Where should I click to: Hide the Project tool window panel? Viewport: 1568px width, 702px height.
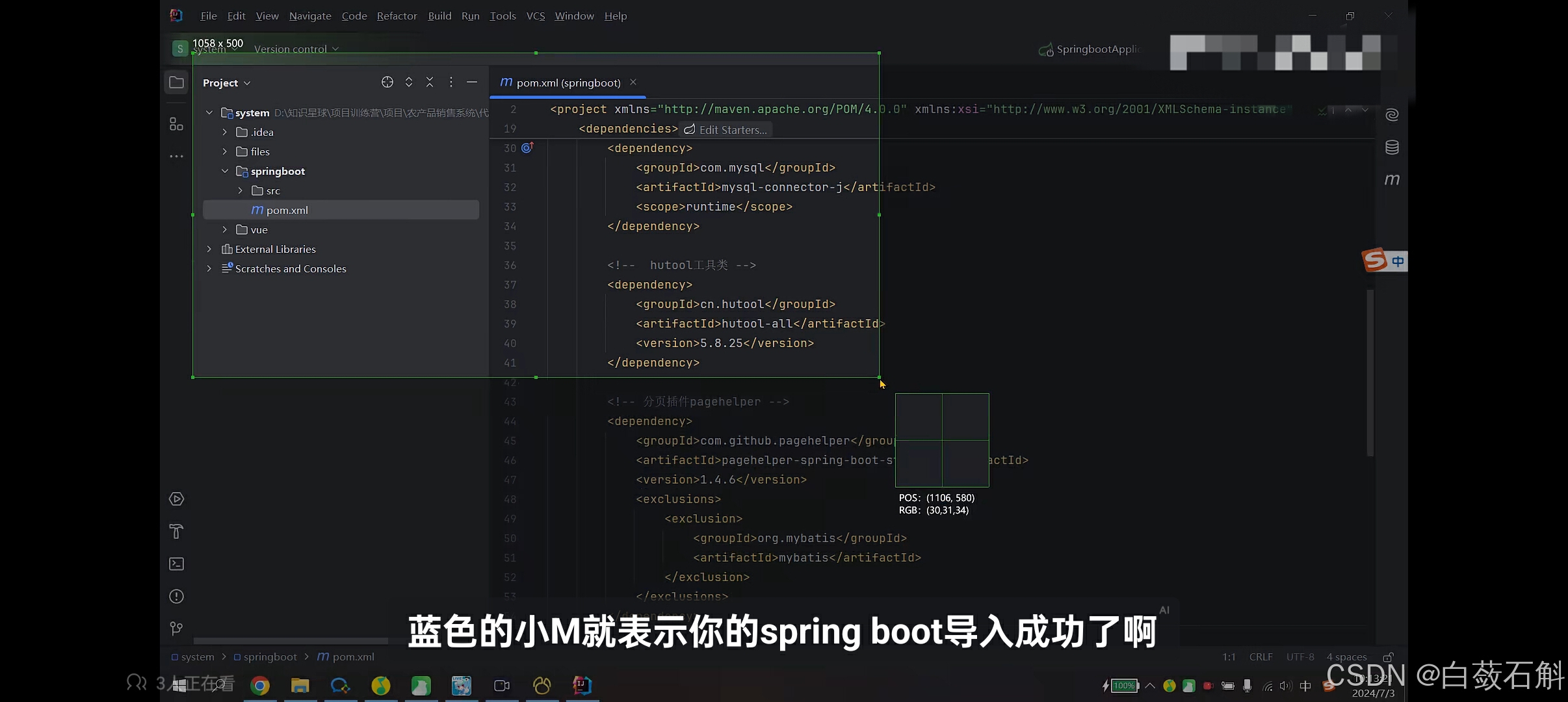point(472,82)
